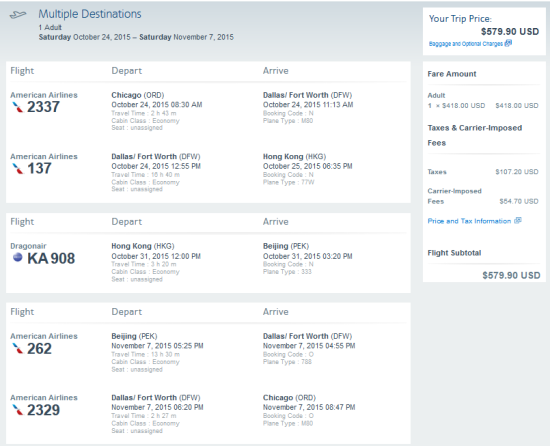Viewport: 550px width, 446px height.
Task: Click Beijing (PEK) arrival of flight KA 908
Action: point(286,246)
